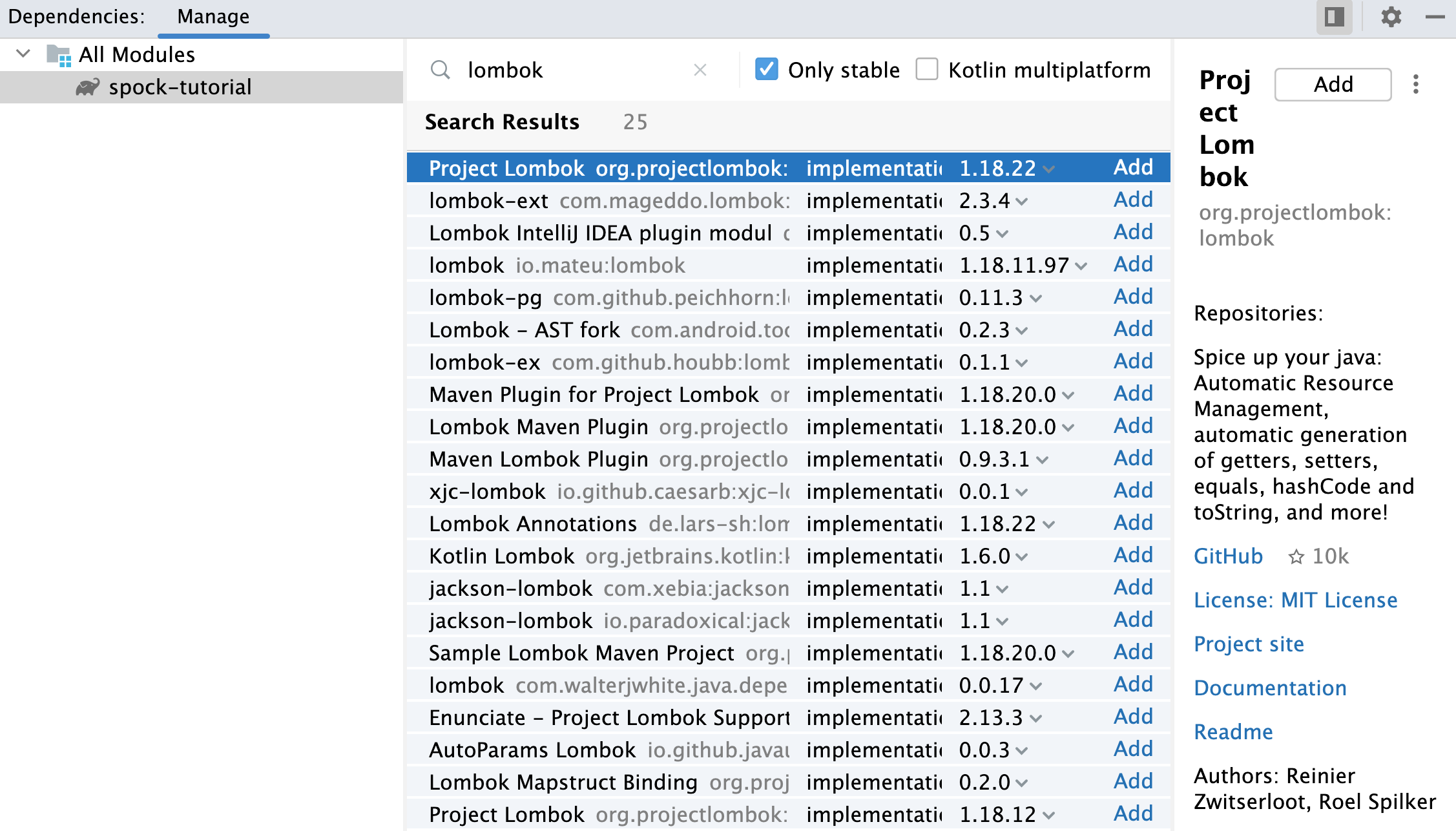
Task: Open version dropdown for Lombok AST fork
Action: (x=1021, y=331)
